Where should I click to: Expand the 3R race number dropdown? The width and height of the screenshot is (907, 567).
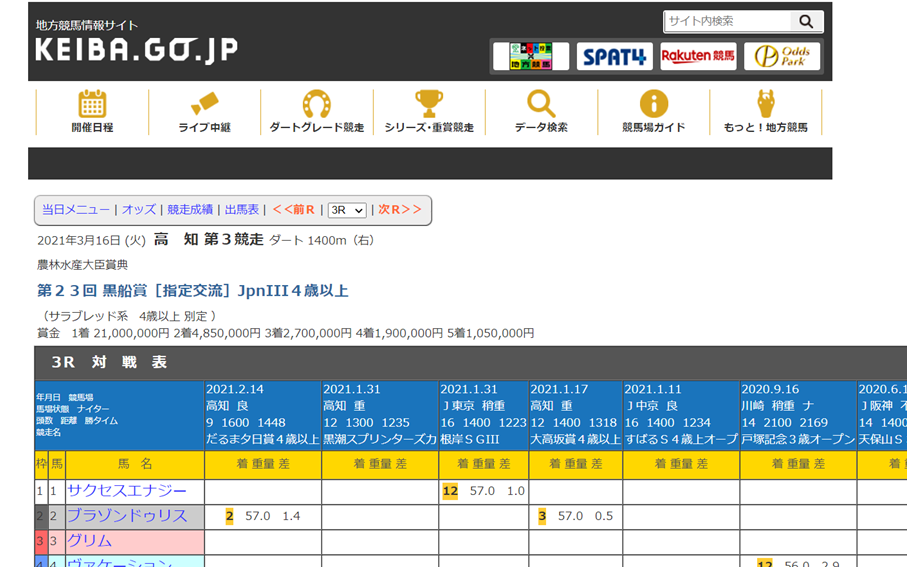point(347,210)
